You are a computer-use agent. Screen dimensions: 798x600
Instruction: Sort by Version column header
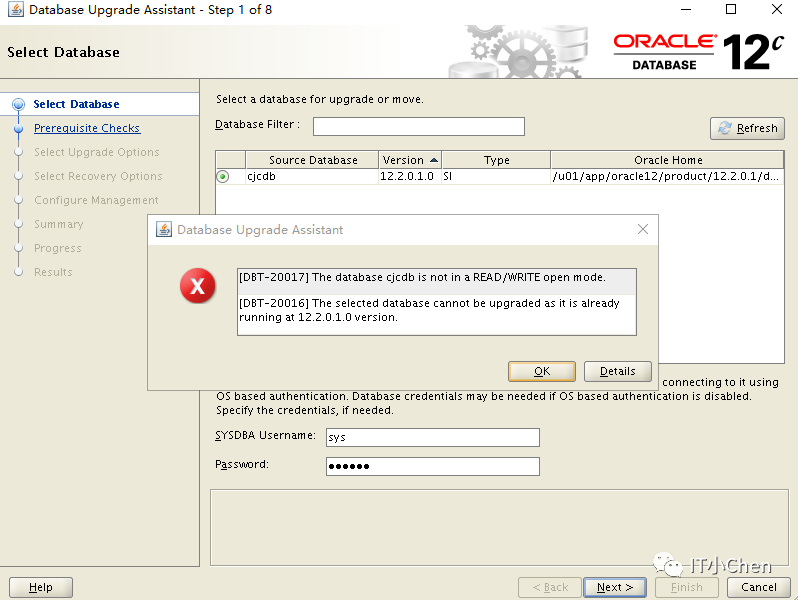[410, 160]
